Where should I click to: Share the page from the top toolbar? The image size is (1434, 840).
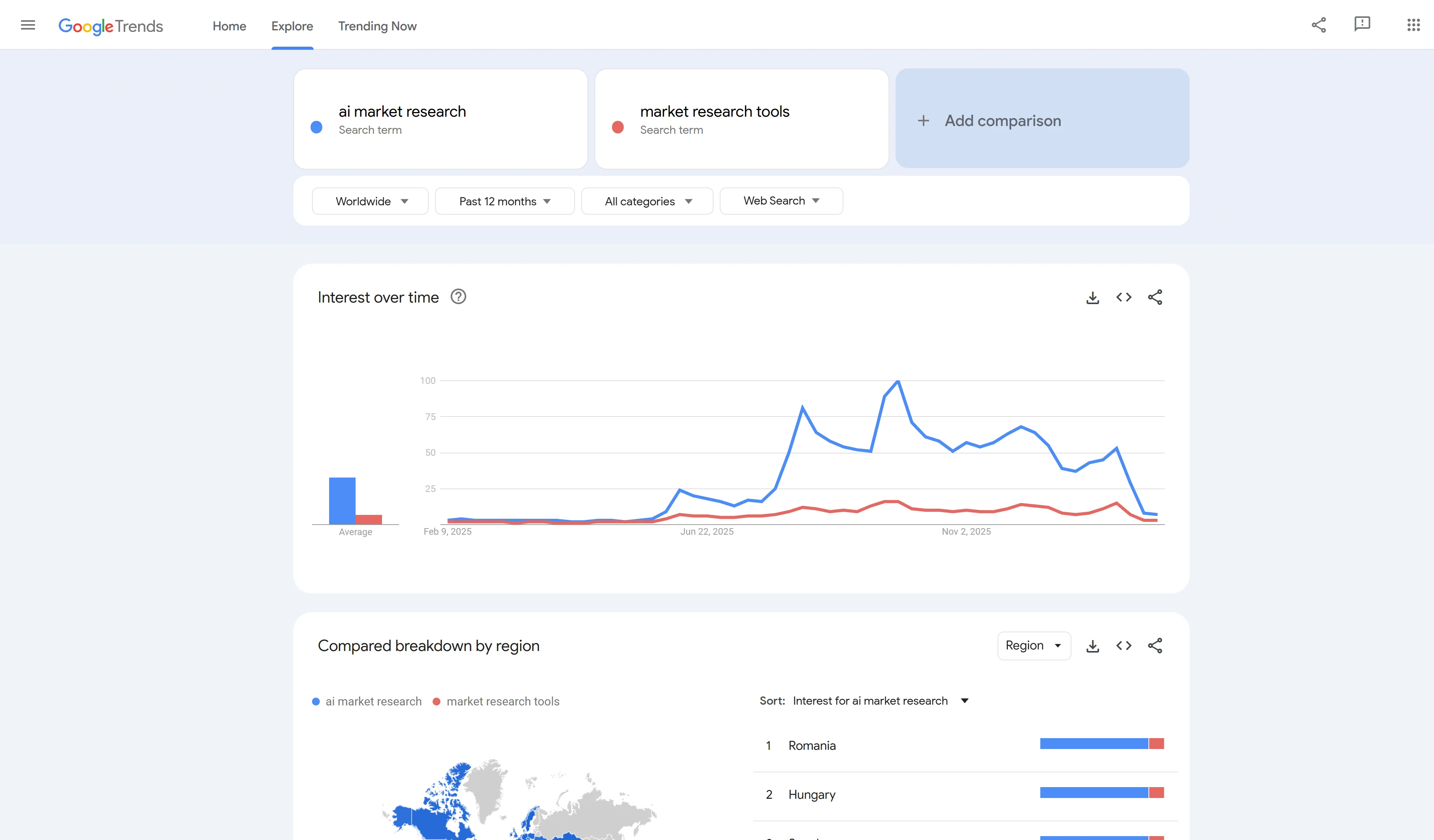(x=1318, y=24)
